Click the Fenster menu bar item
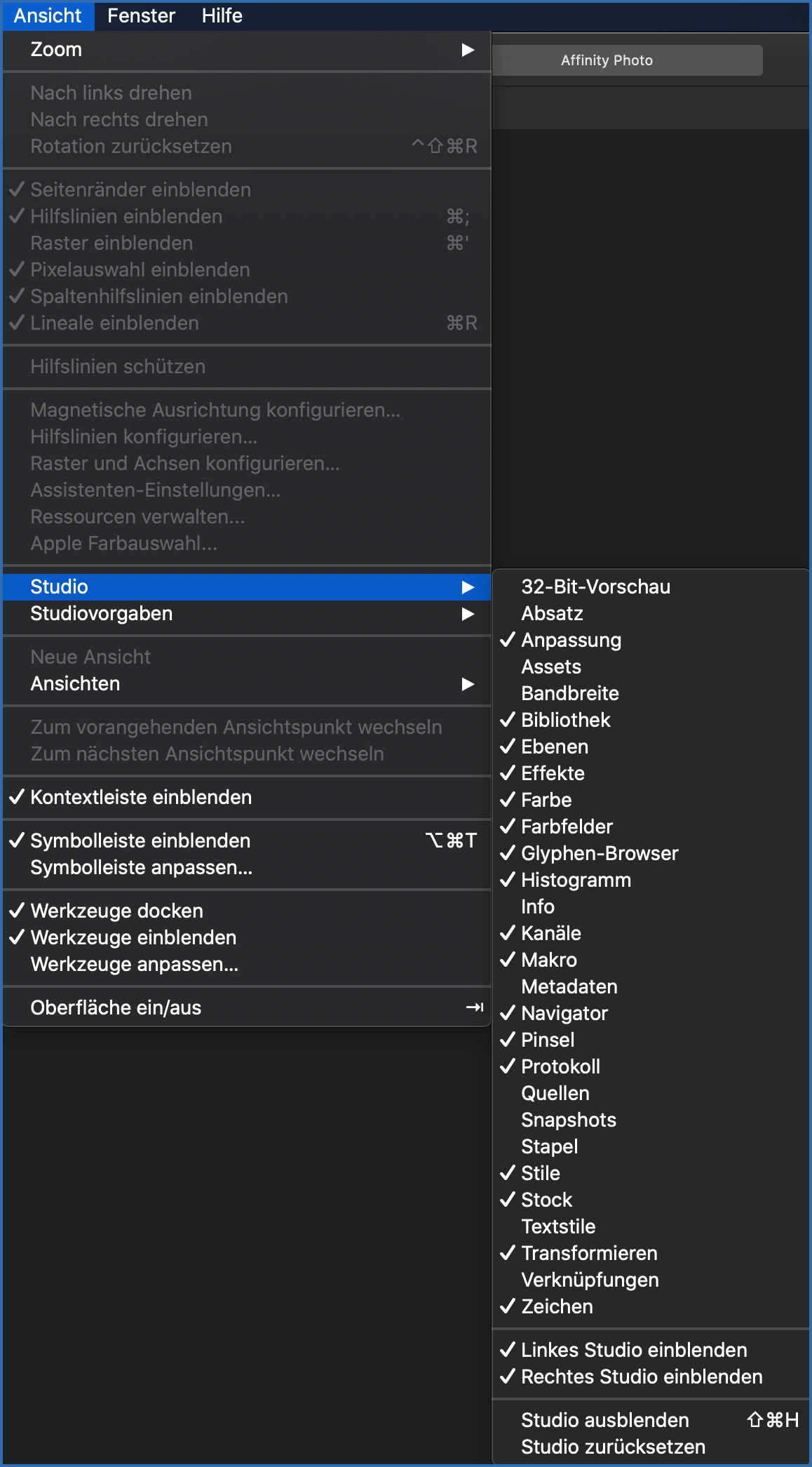Screen dimensions: 812x1467 click(x=141, y=15)
